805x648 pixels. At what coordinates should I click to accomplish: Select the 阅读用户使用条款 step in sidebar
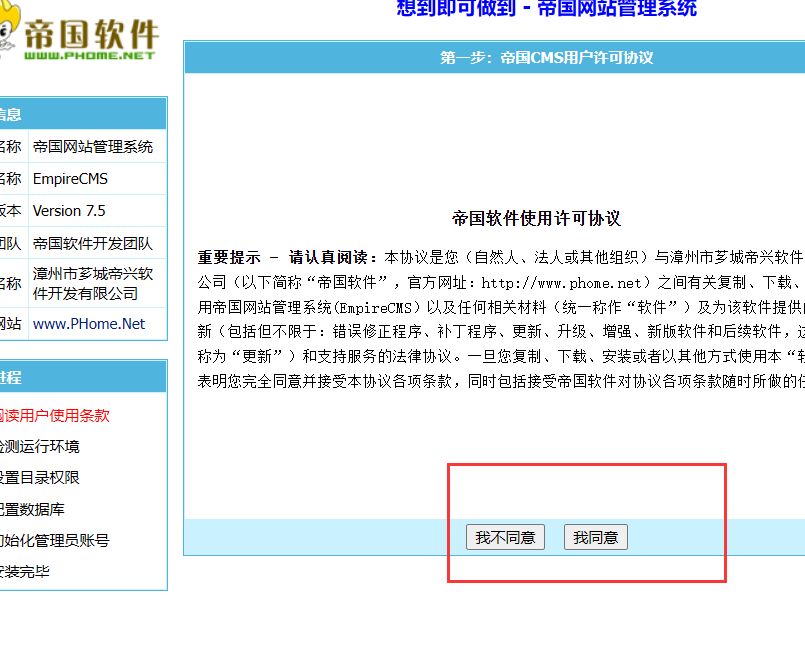(x=55, y=415)
